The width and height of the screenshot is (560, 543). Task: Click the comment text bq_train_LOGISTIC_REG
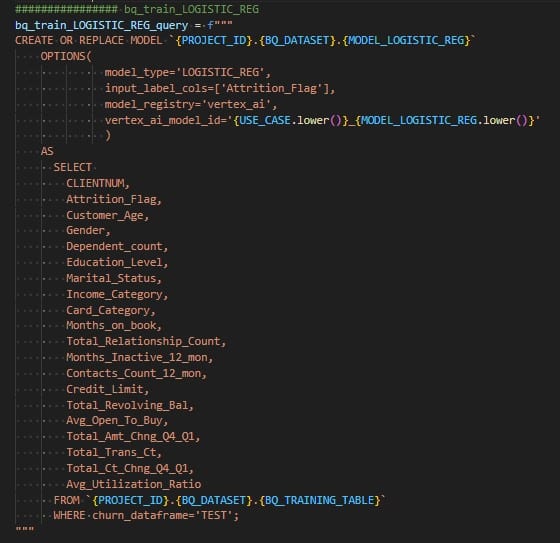[191, 9]
